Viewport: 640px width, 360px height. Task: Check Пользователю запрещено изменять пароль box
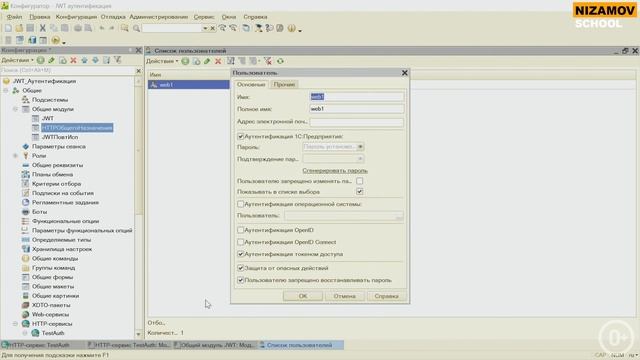point(360,181)
